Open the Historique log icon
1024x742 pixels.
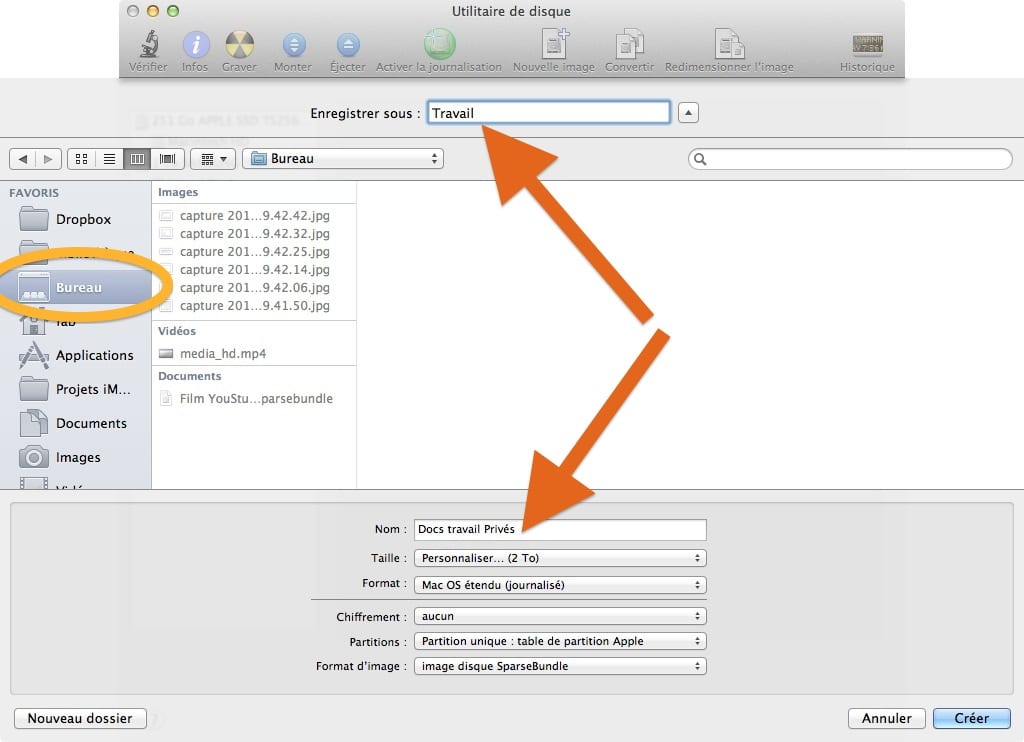coord(868,44)
